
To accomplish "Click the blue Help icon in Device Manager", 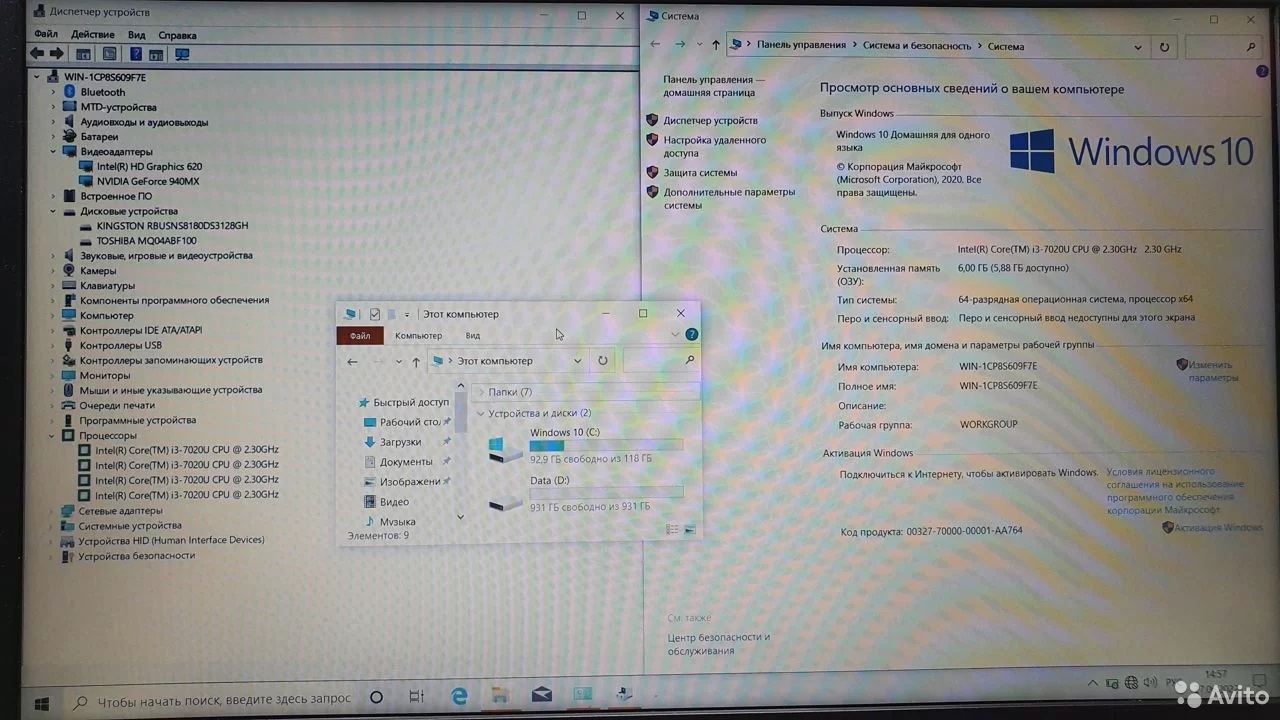I will 136,54.
